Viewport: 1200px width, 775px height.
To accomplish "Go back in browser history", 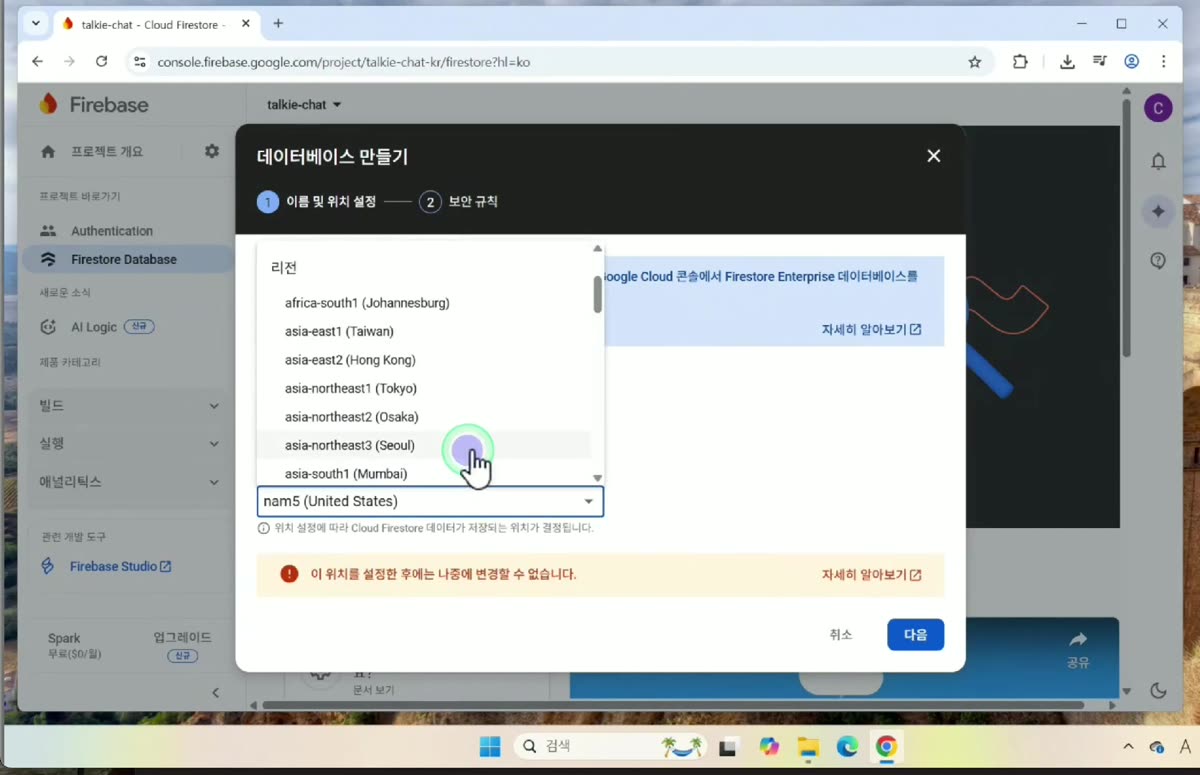I will tap(38, 62).
